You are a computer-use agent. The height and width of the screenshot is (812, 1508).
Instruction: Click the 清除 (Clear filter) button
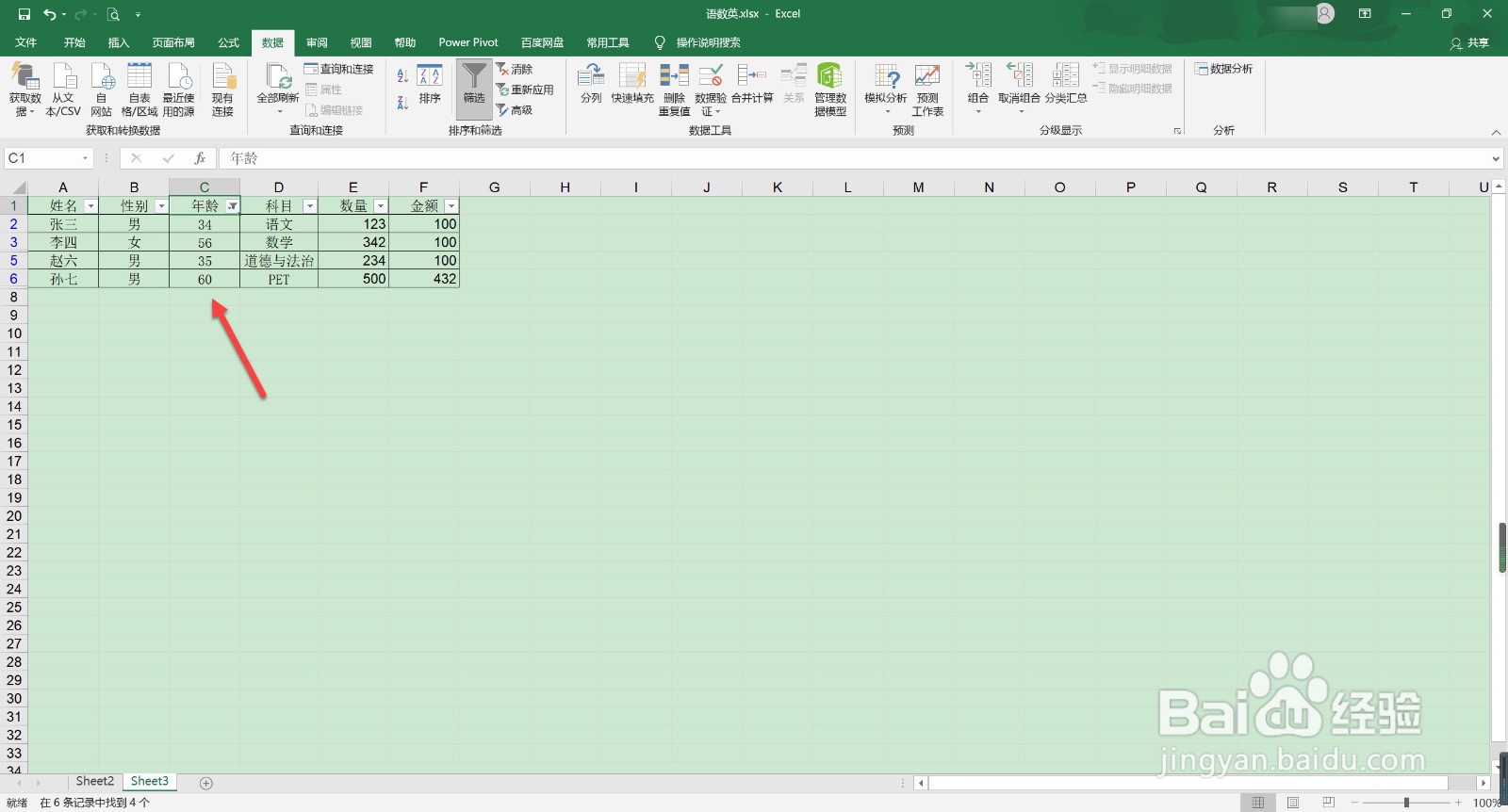click(x=515, y=69)
